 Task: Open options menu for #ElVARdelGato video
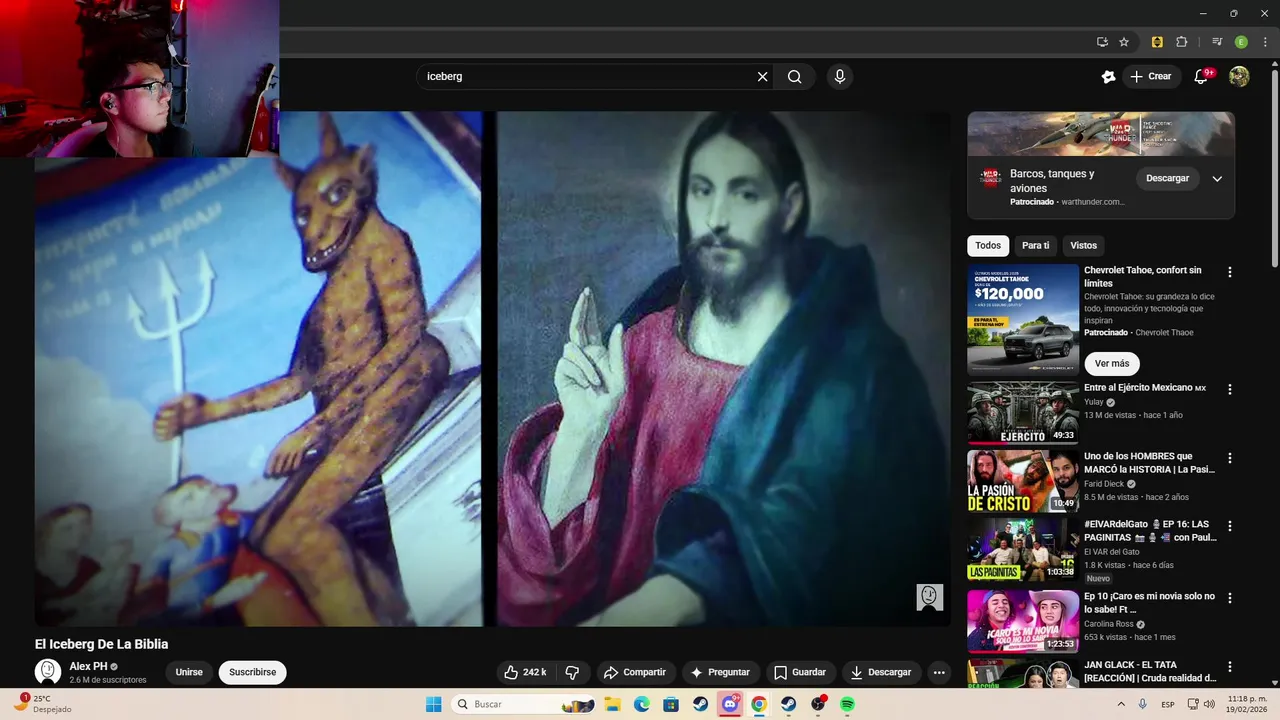click(x=1230, y=526)
